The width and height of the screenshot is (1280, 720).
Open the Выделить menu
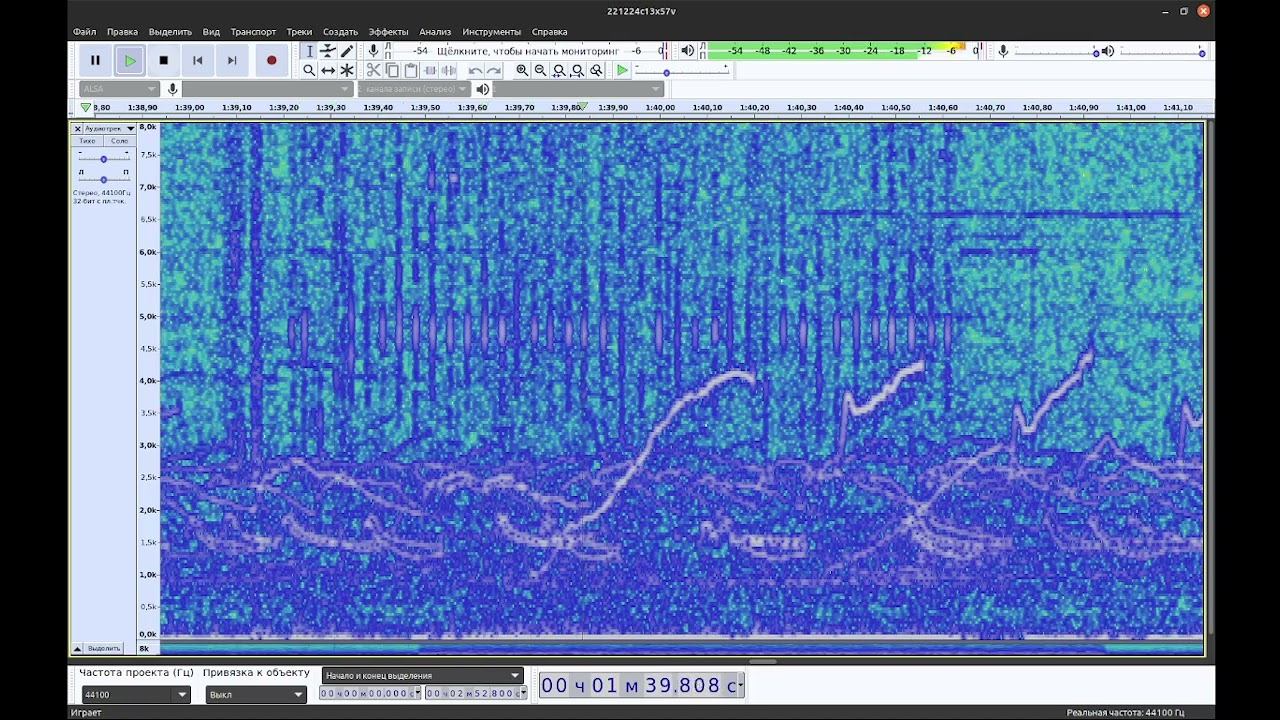pos(170,32)
